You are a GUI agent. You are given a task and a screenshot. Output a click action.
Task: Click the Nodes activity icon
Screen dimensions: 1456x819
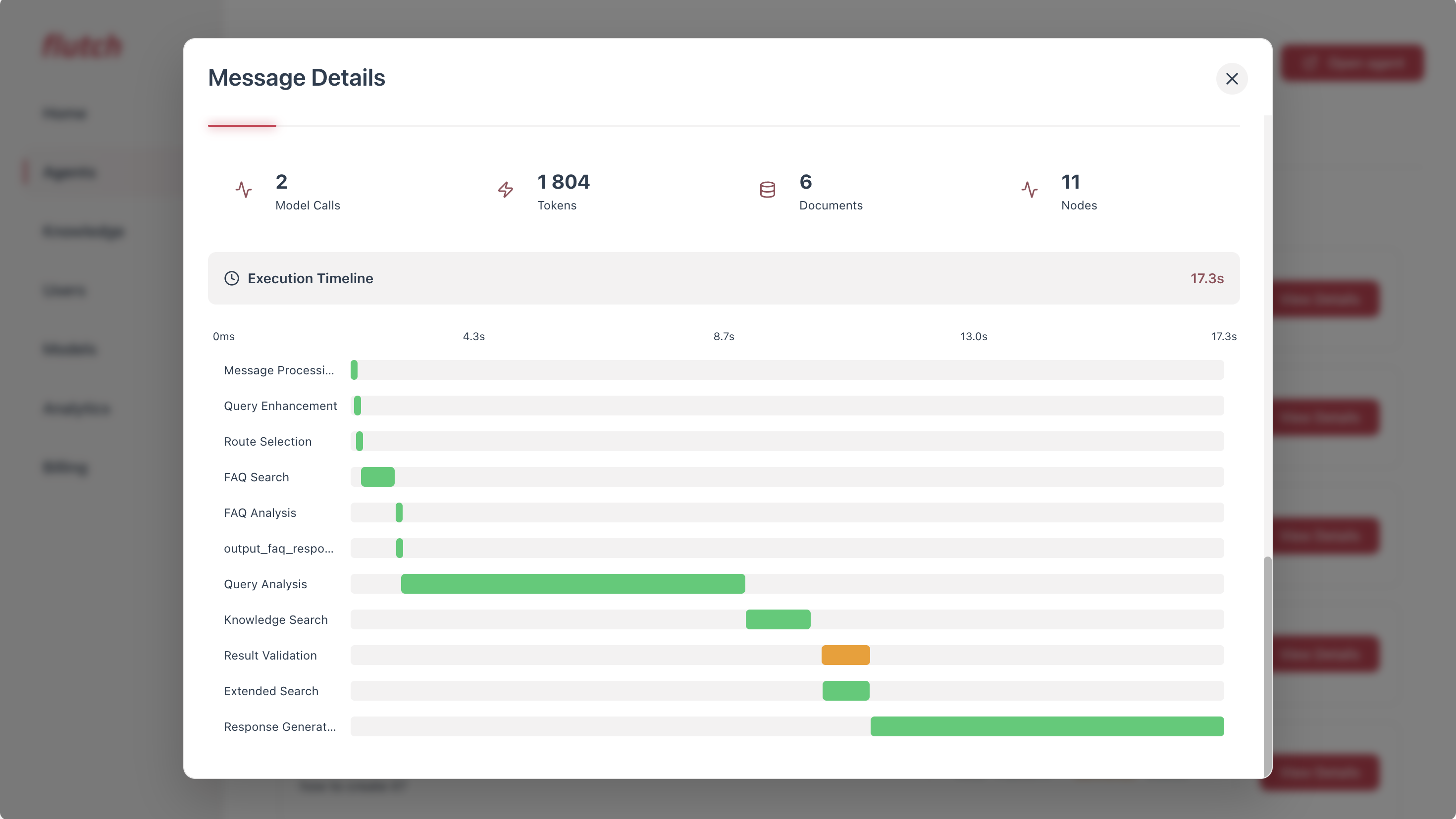[x=1029, y=190]
